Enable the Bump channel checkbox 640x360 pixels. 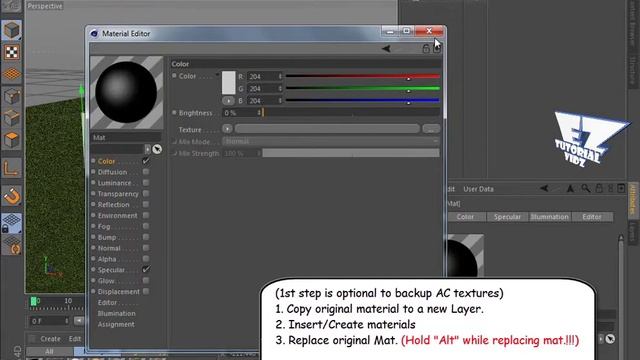[x=146, y=237]
